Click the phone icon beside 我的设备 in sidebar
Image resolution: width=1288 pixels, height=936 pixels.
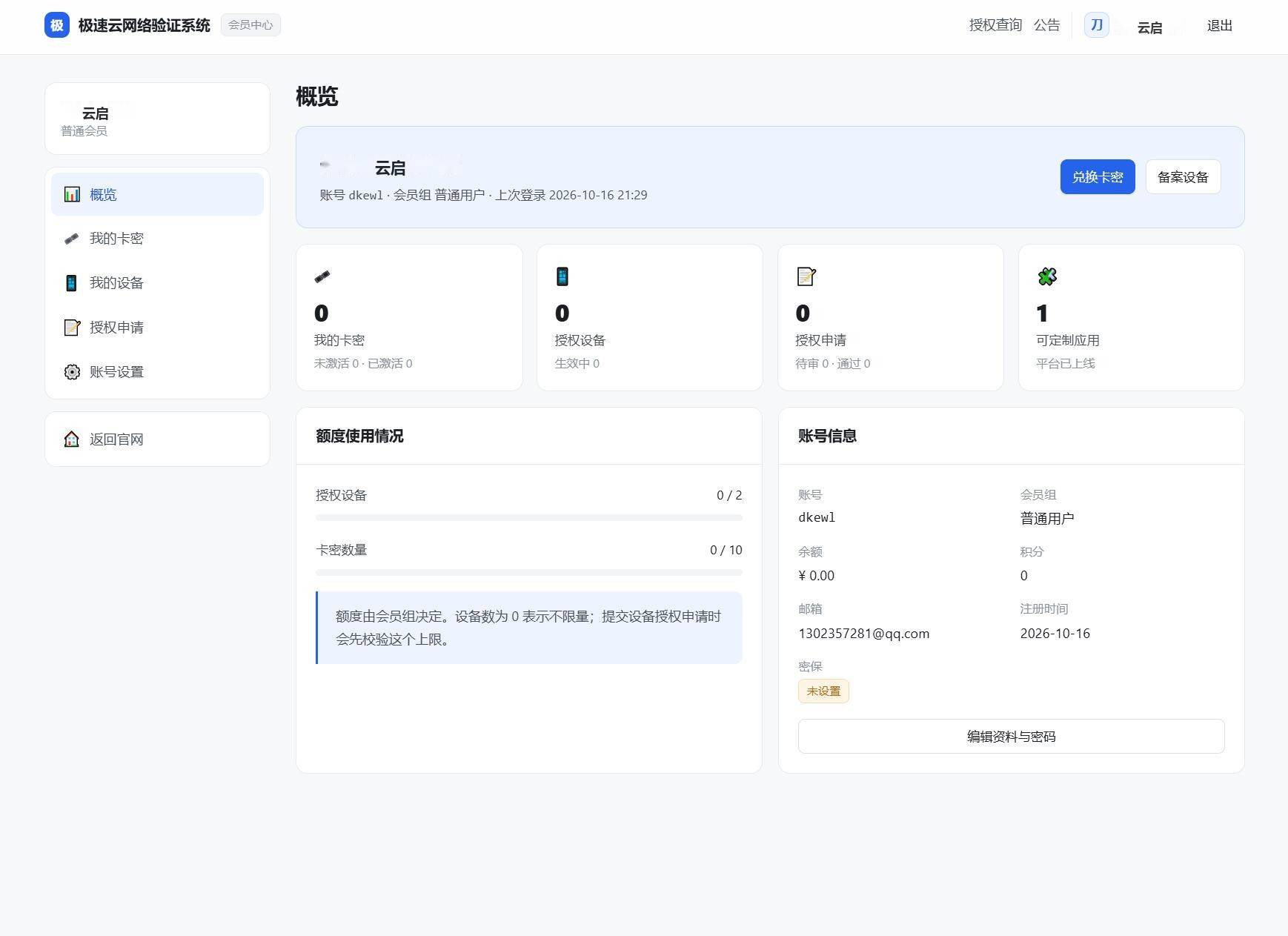[x=72, y=283]
